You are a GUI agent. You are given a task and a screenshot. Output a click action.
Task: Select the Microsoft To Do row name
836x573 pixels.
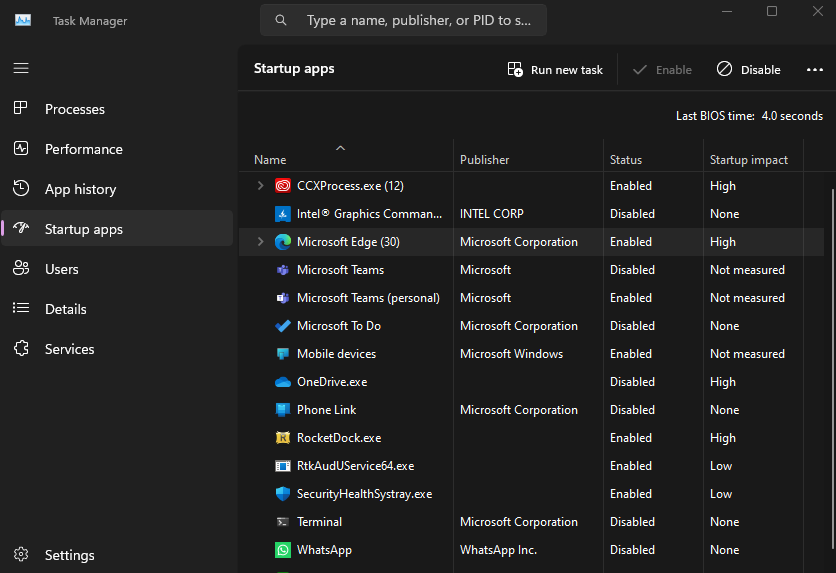[x=339, y=326]
